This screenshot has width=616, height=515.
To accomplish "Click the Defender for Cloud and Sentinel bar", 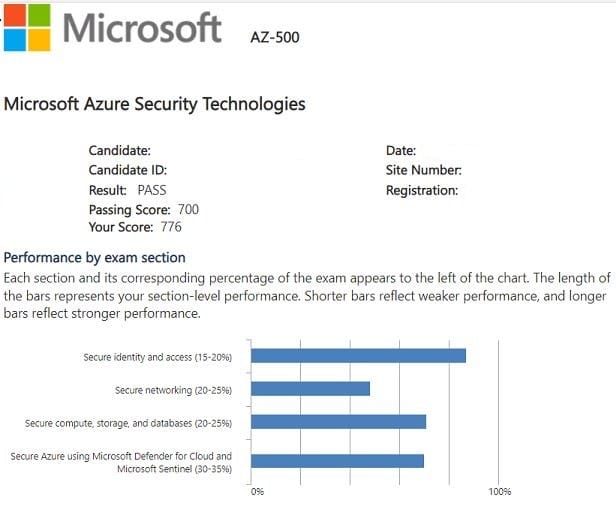I will coord(337,461).
